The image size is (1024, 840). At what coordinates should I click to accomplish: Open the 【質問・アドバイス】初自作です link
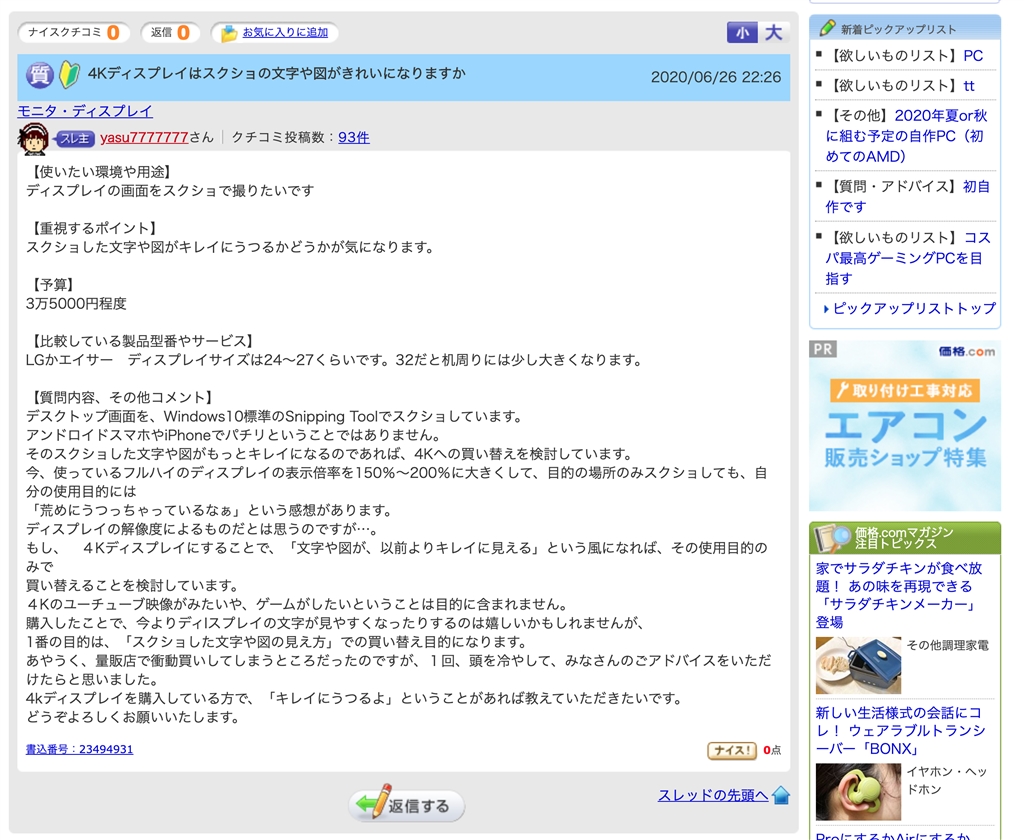[908, 197]
